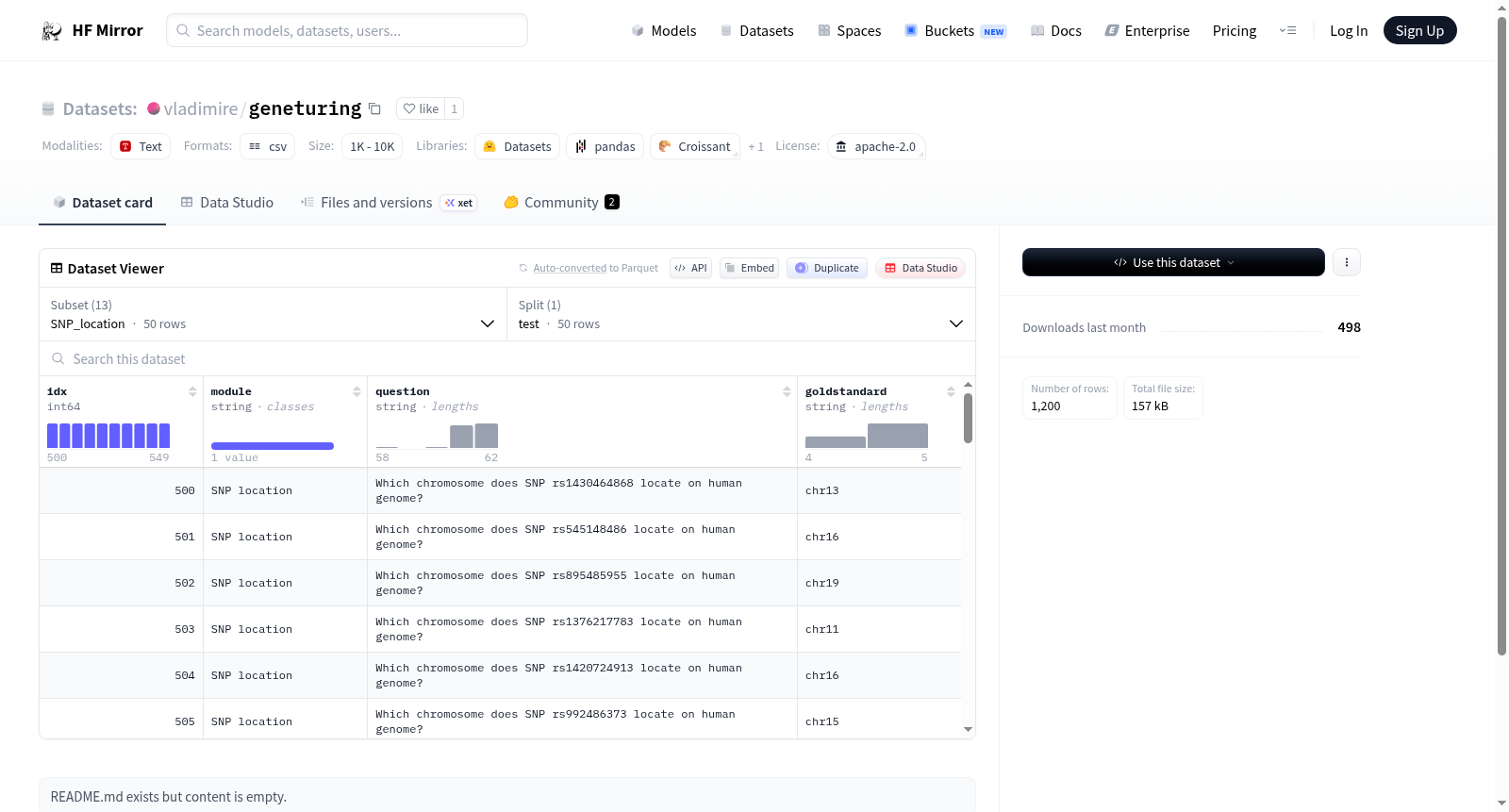Sort by the goldstandard column
Screen dimensions: 1509x812
pos(951,391)
